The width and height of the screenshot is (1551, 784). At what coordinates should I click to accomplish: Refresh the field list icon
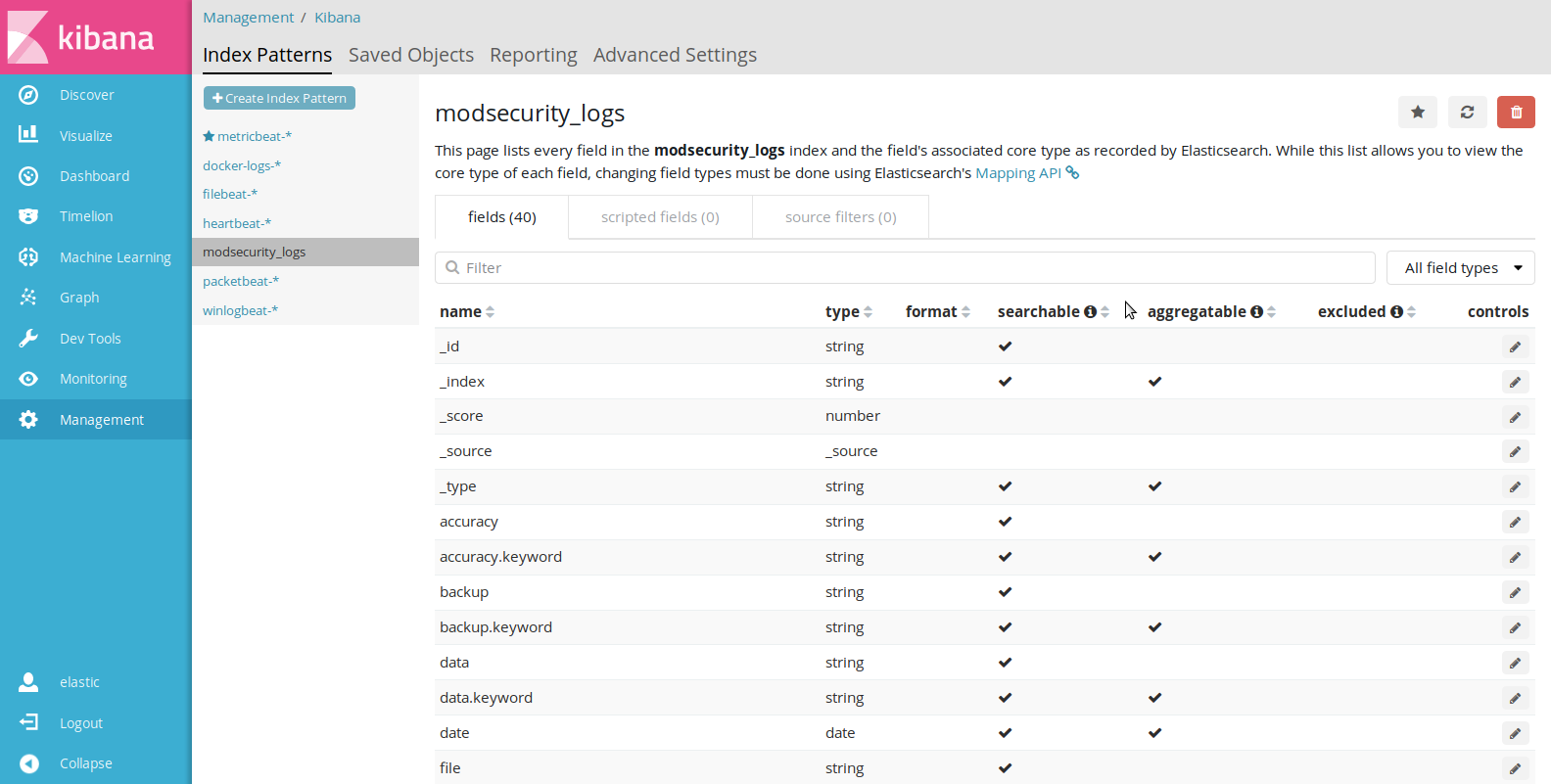[1467, 113]
